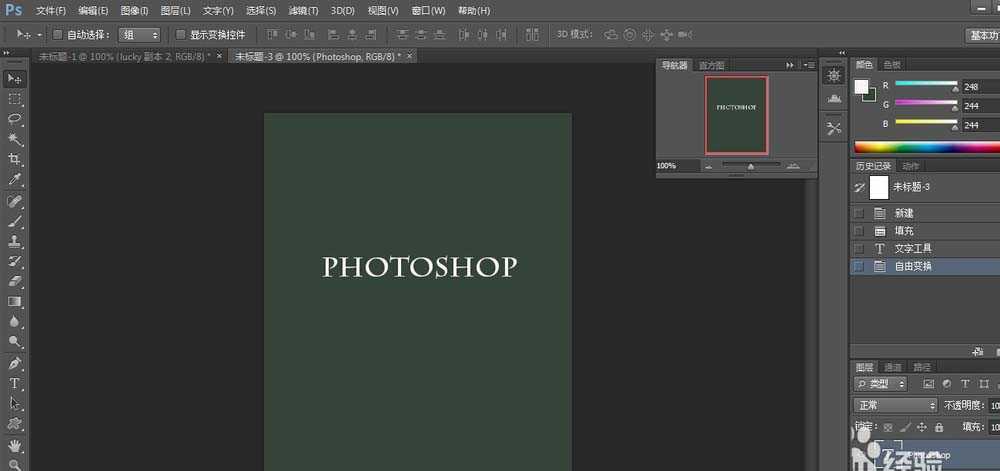Screen dimensions: 1000x471
Task: Open the 滤镜(T) menu
Action: tap(304, 10)
